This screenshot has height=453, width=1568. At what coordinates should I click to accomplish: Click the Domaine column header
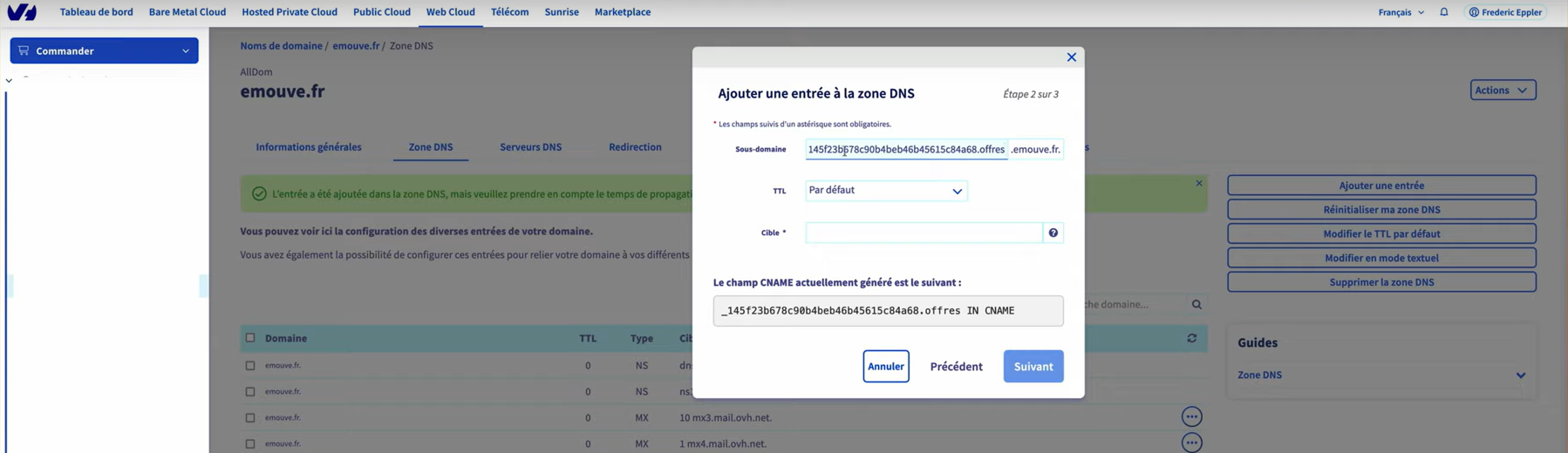tap(286, 338)
